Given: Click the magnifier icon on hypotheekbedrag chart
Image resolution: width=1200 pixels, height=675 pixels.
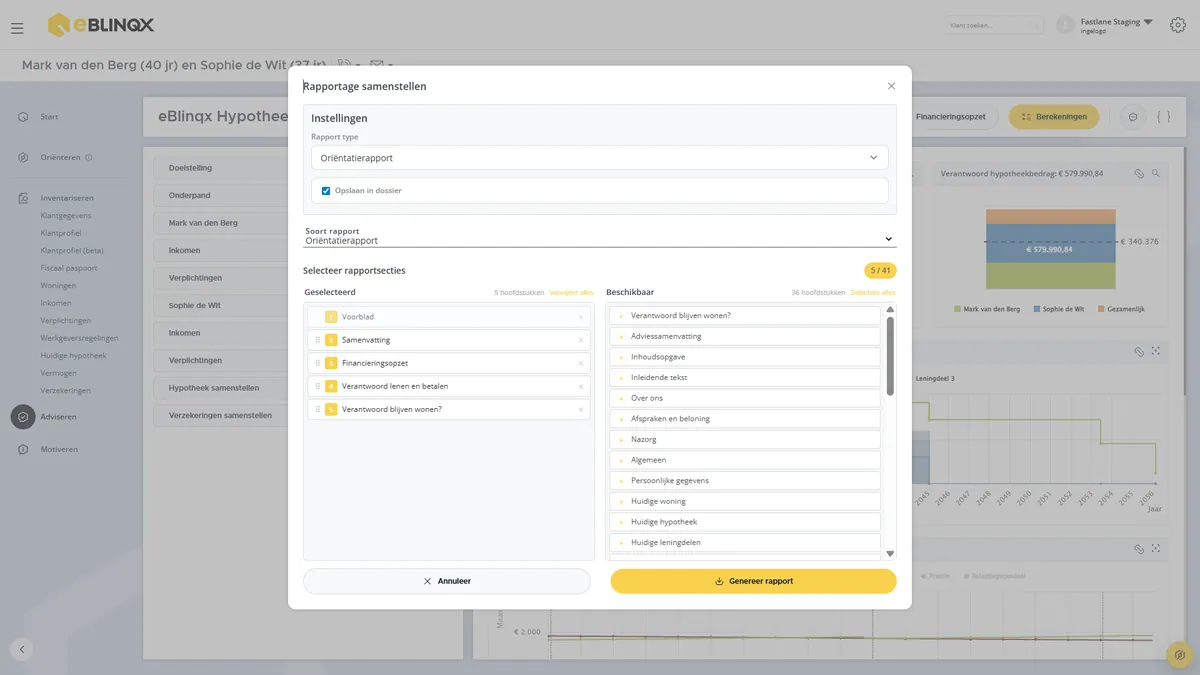Looking at the screenshot, I should (x=1156, y=173).
